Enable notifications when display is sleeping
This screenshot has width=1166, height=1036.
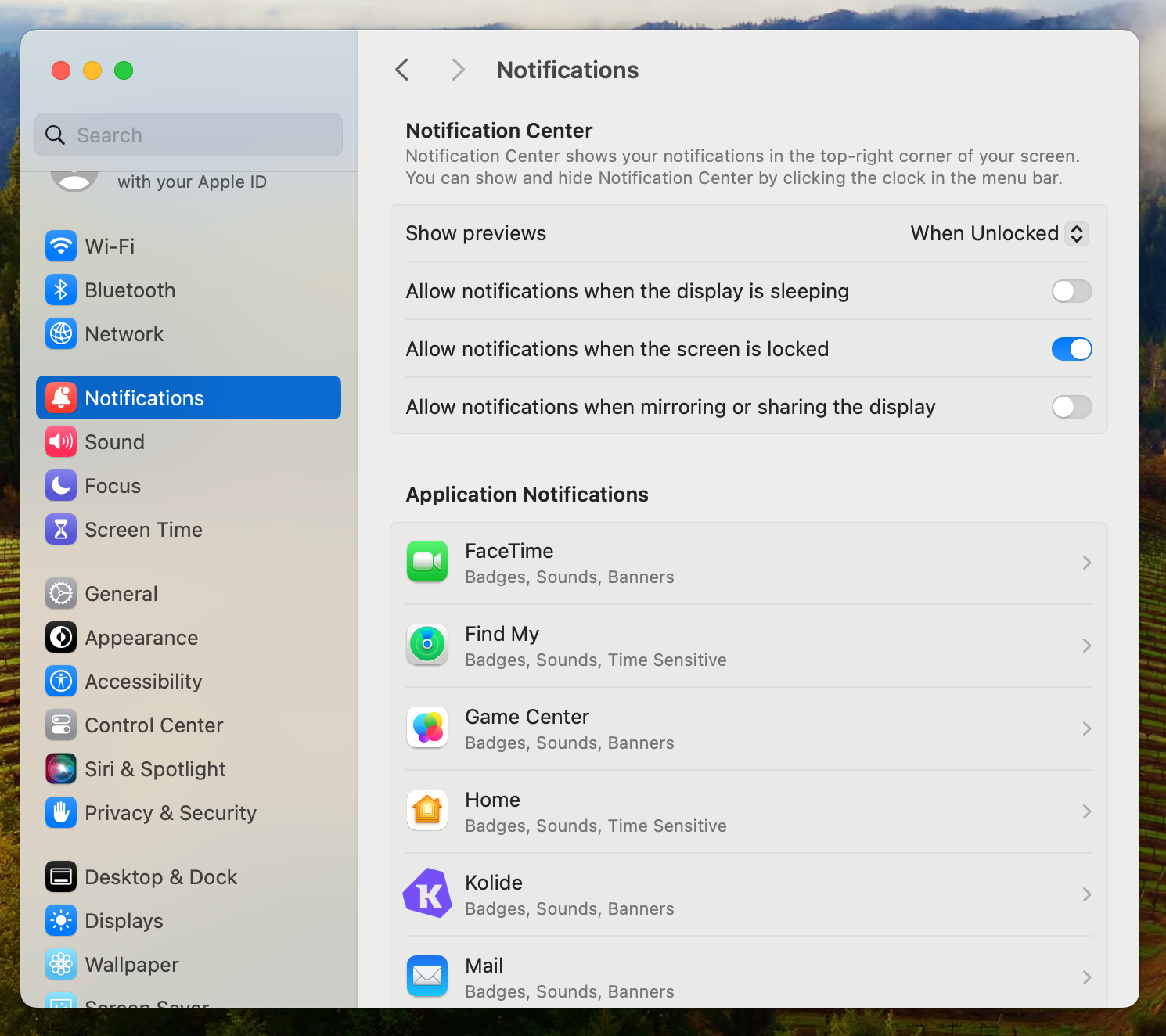point(1071,291)
